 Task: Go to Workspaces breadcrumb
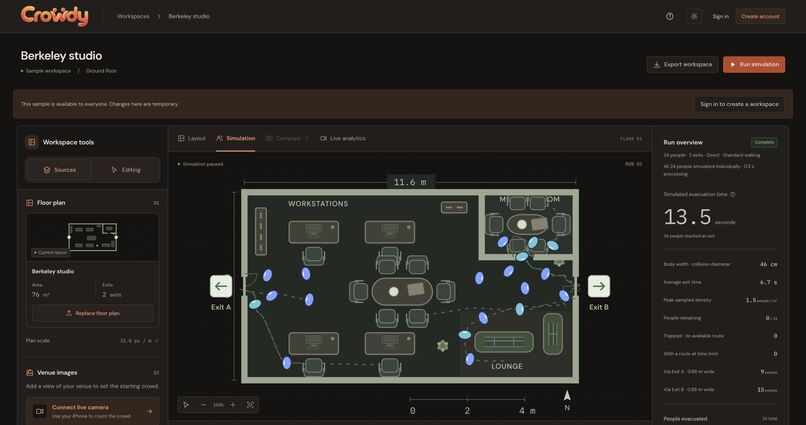pyautogui.click(x=133, y=16)
